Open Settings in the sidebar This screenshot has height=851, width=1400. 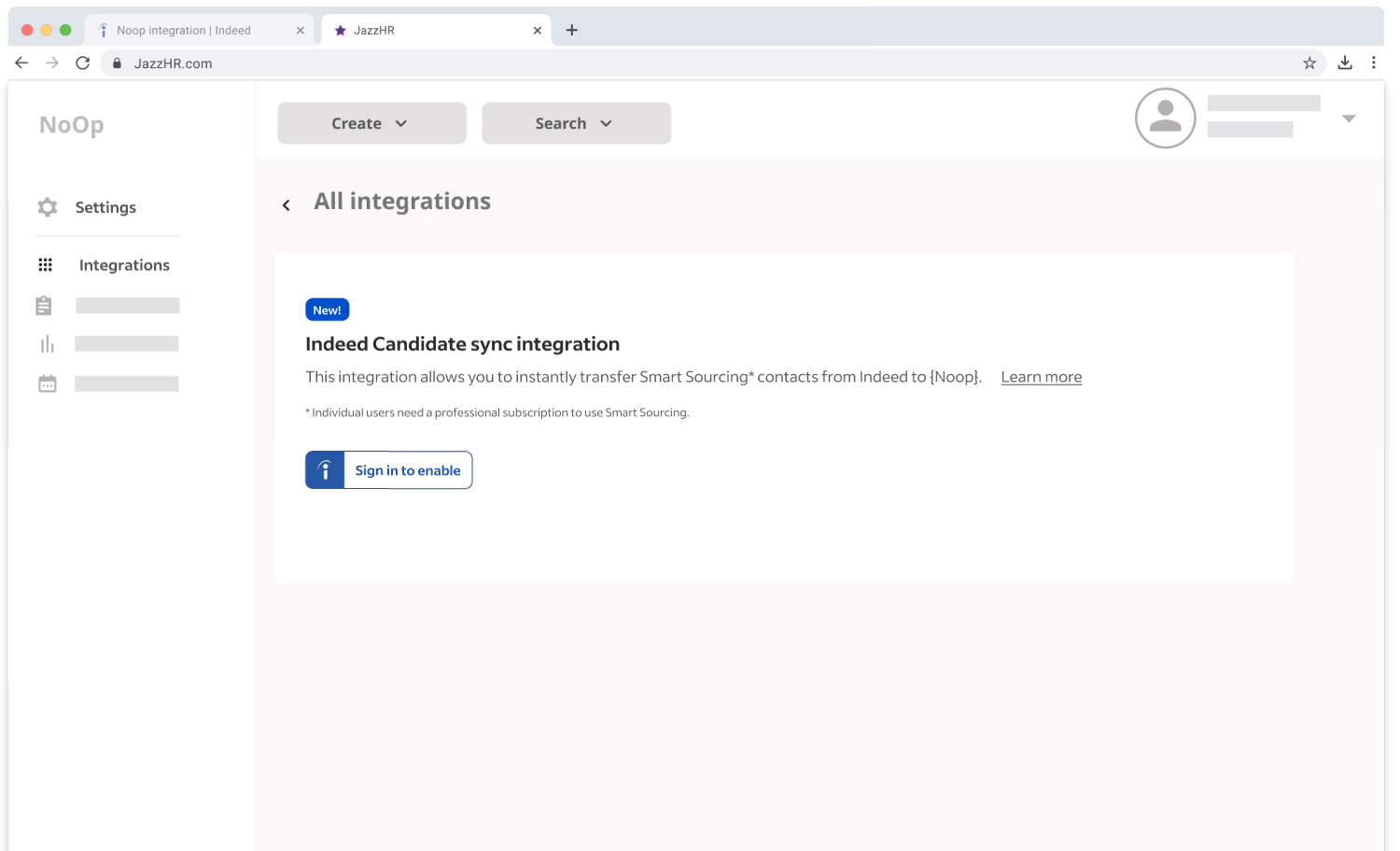pyautogui.click(x=105, y=207)
